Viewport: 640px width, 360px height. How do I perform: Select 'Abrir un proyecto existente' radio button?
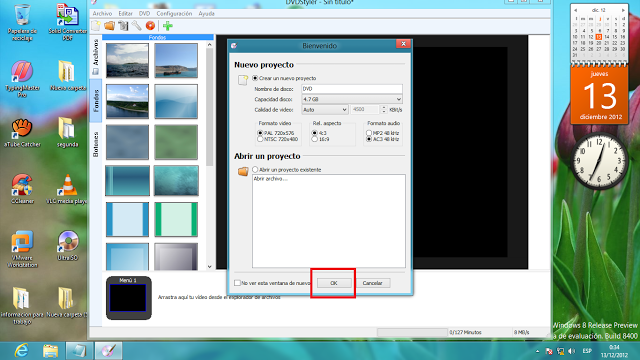point(255,169)
